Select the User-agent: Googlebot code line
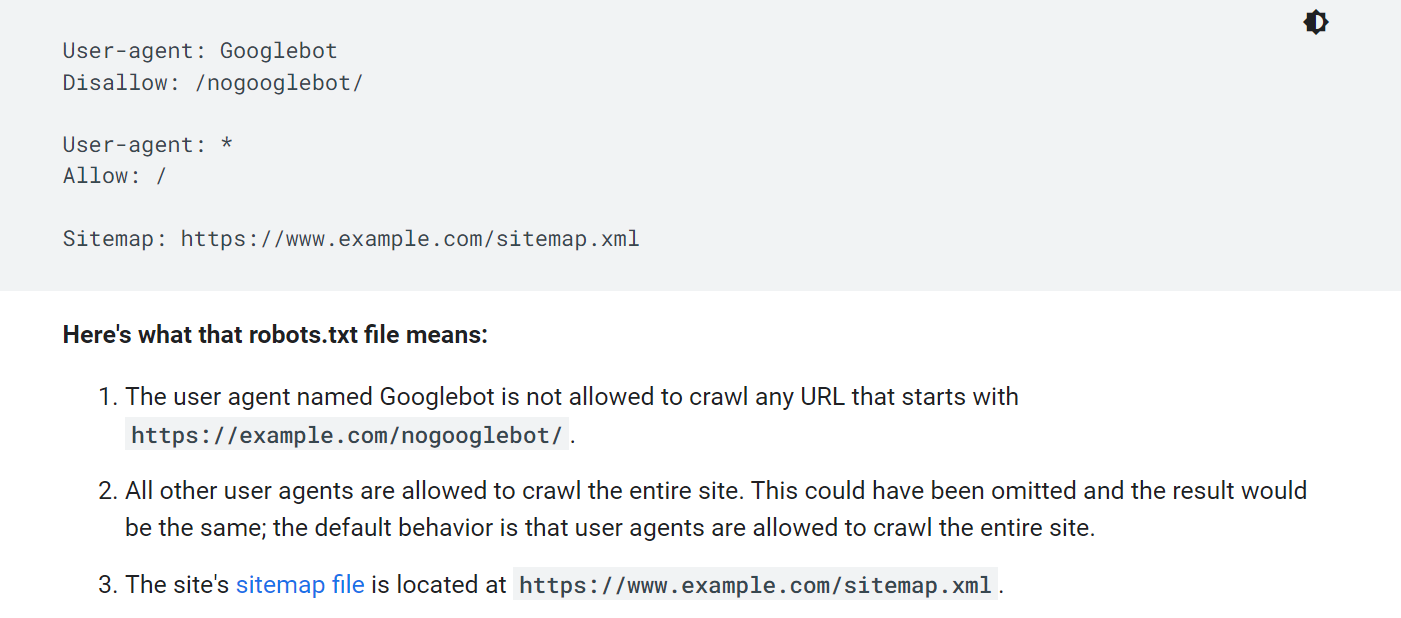Screen dimensions: 1401x618 (199, 50)
